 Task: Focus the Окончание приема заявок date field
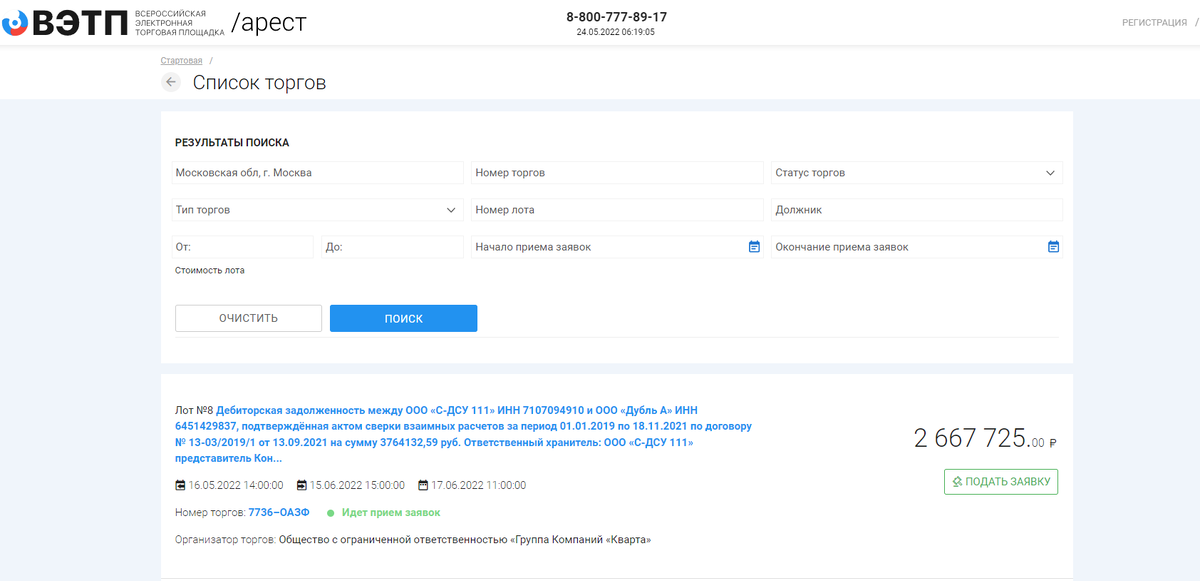917,247
